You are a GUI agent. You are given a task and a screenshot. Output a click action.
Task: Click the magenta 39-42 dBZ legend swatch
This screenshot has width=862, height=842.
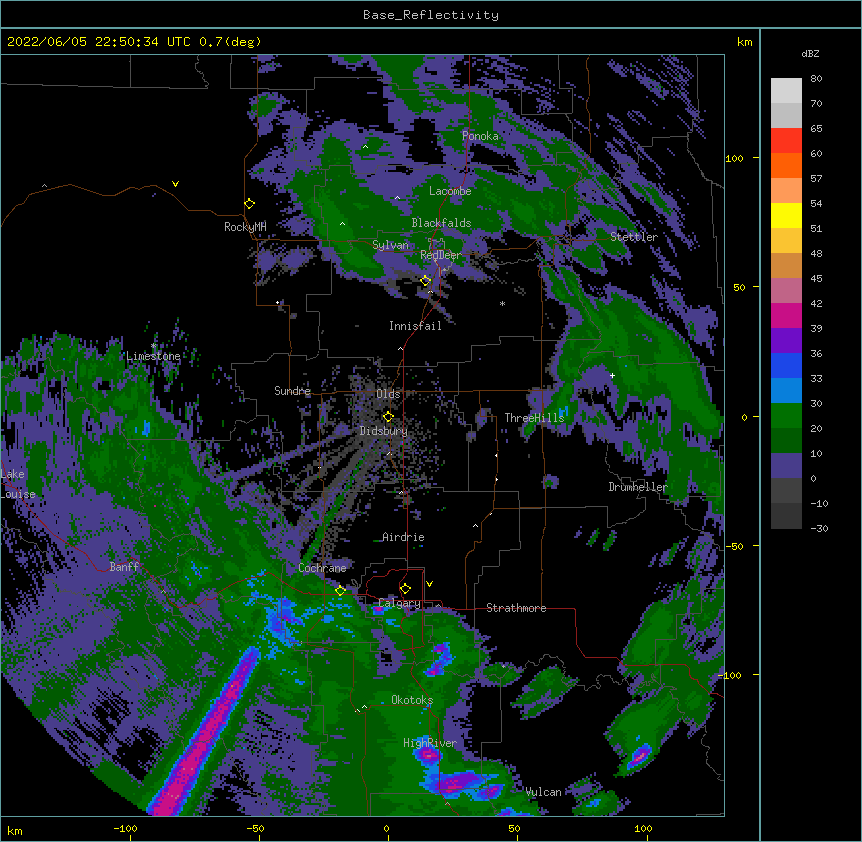[786, 315]
